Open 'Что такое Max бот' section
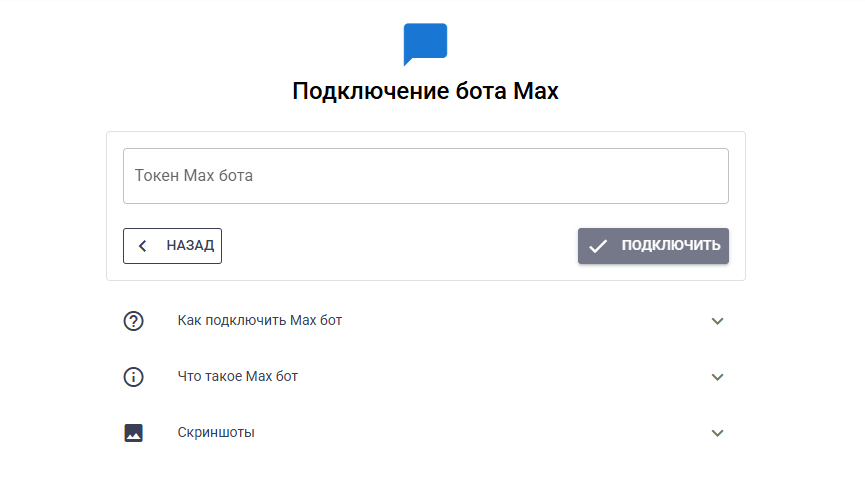The width and height of the screenshot is (865, 502). [426, 377]
